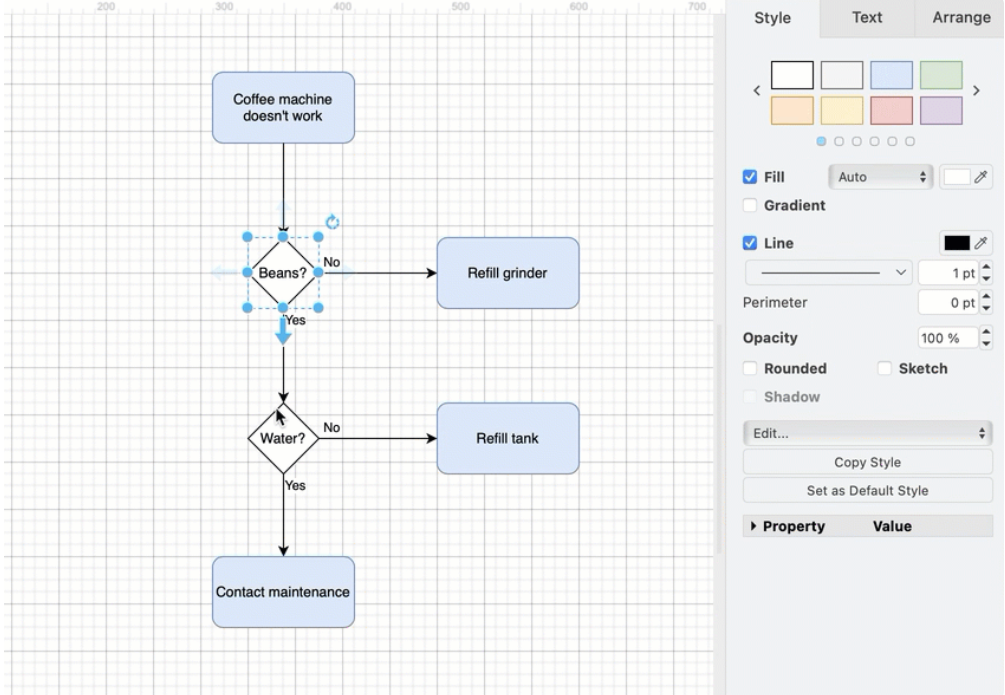Click the blue down arrow below Beans
Image resolution: width=1005 pixels, height=695 pixels.
click(283, 334)
